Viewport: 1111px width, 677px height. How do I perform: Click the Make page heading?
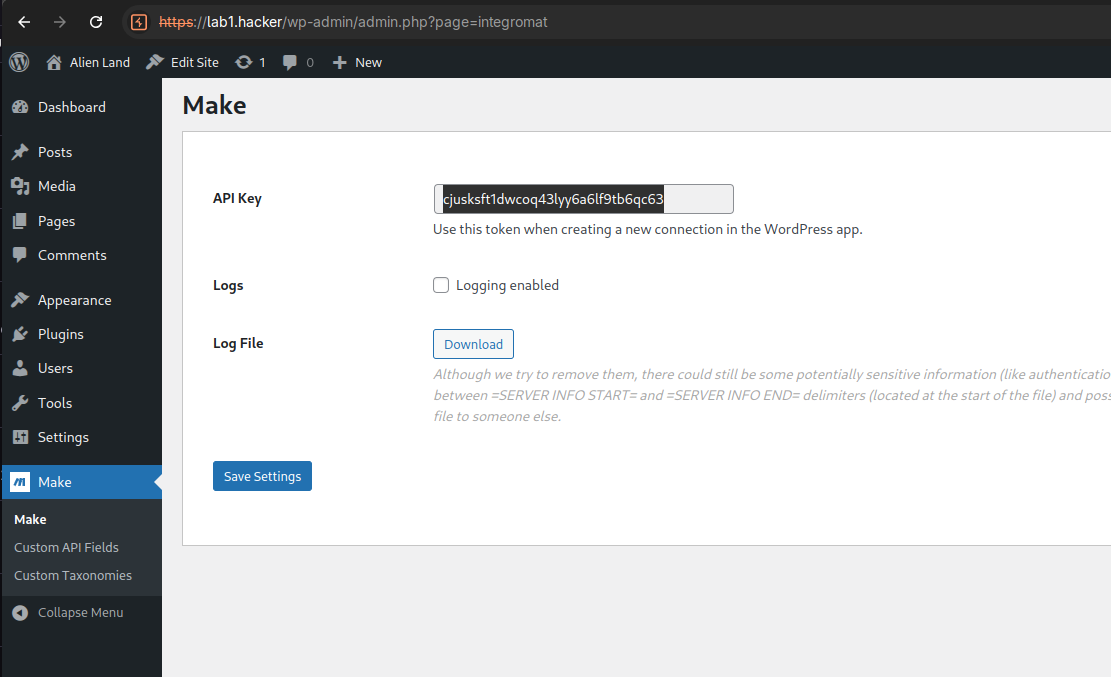(x=215, y=105)
